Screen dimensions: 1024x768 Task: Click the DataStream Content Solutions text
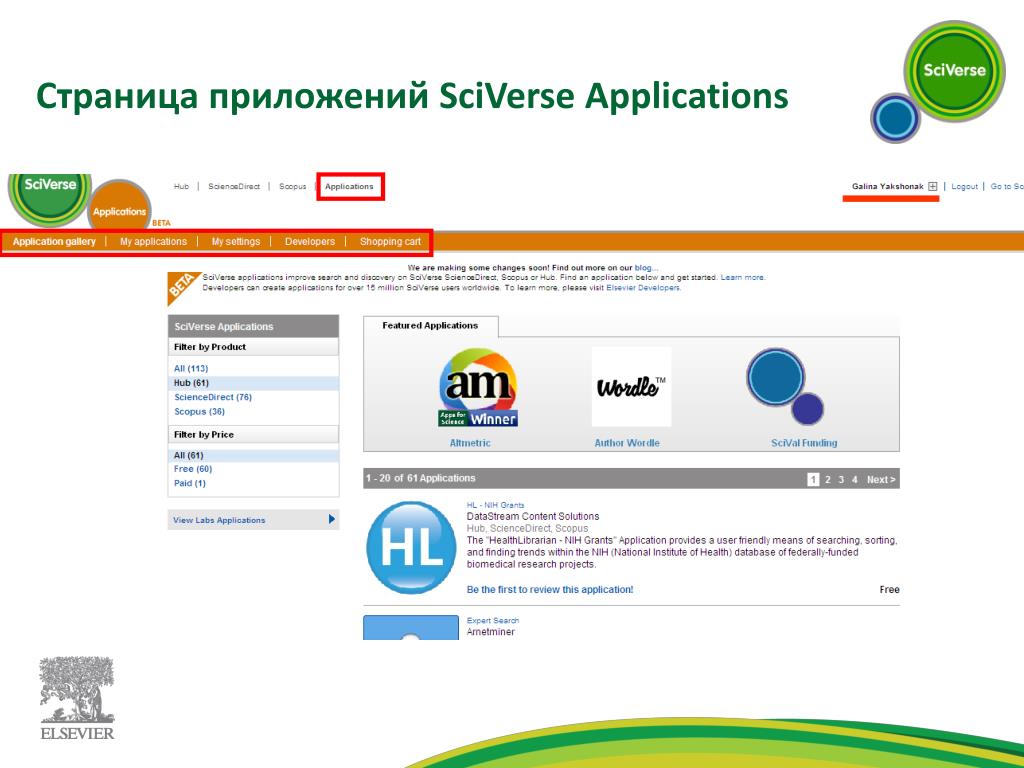533,517
